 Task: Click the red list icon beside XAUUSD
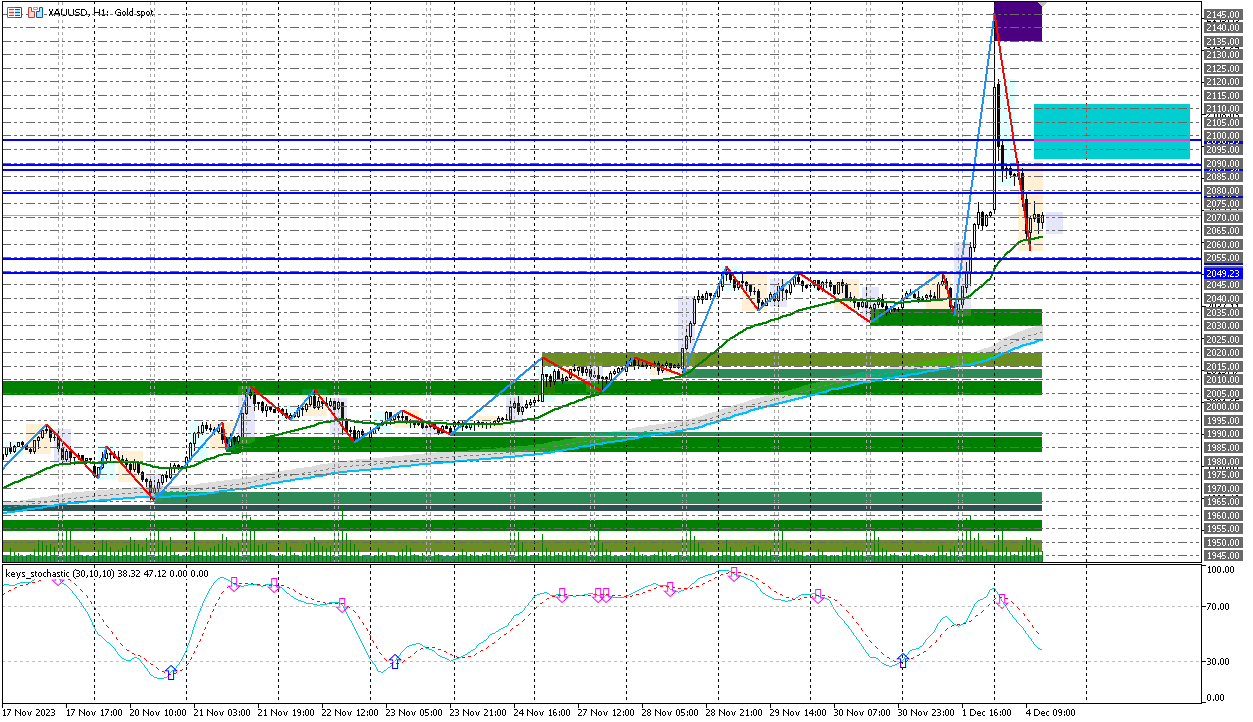[x=14, y=12]
